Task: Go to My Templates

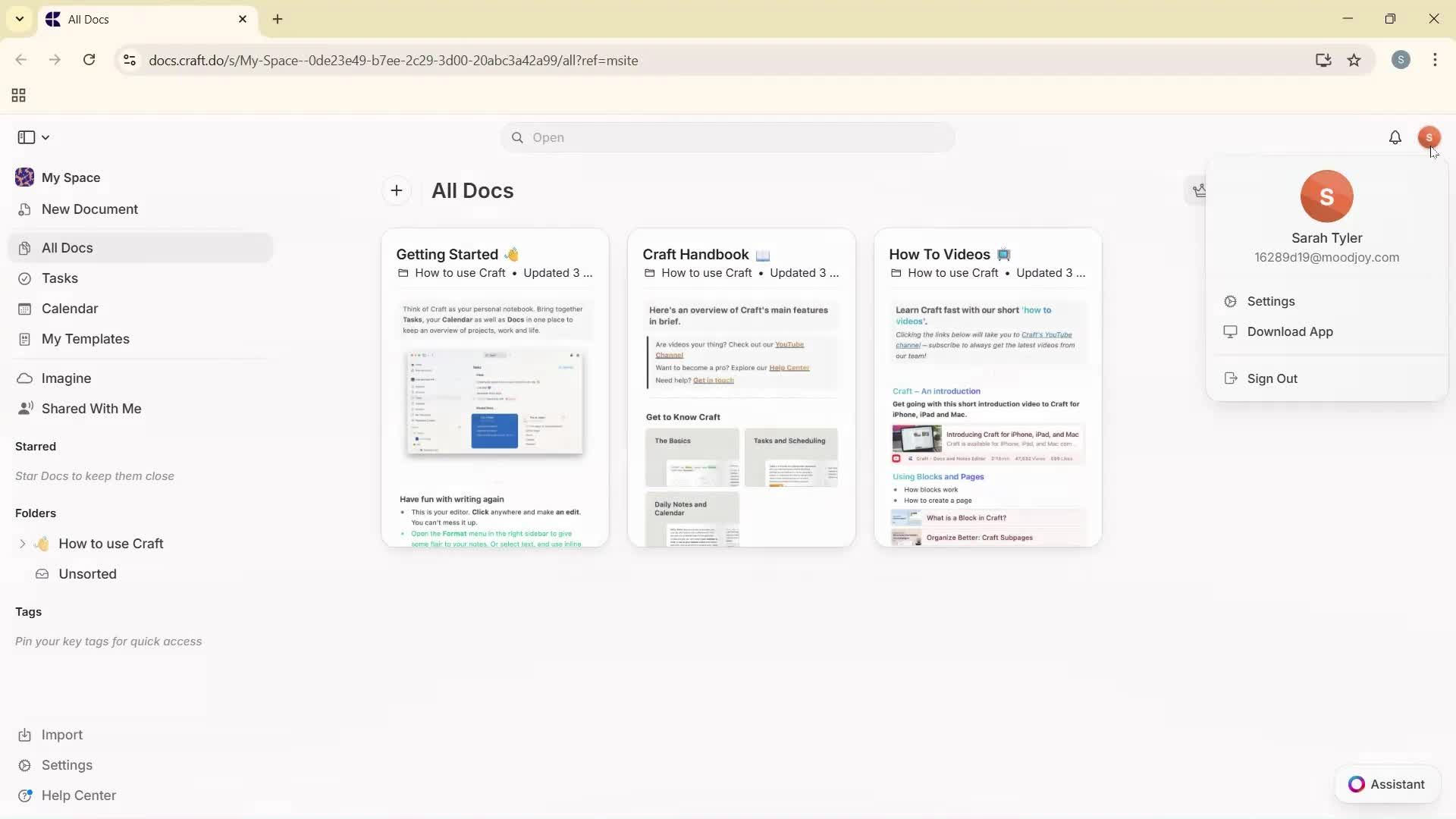Action: pos(85,339)
